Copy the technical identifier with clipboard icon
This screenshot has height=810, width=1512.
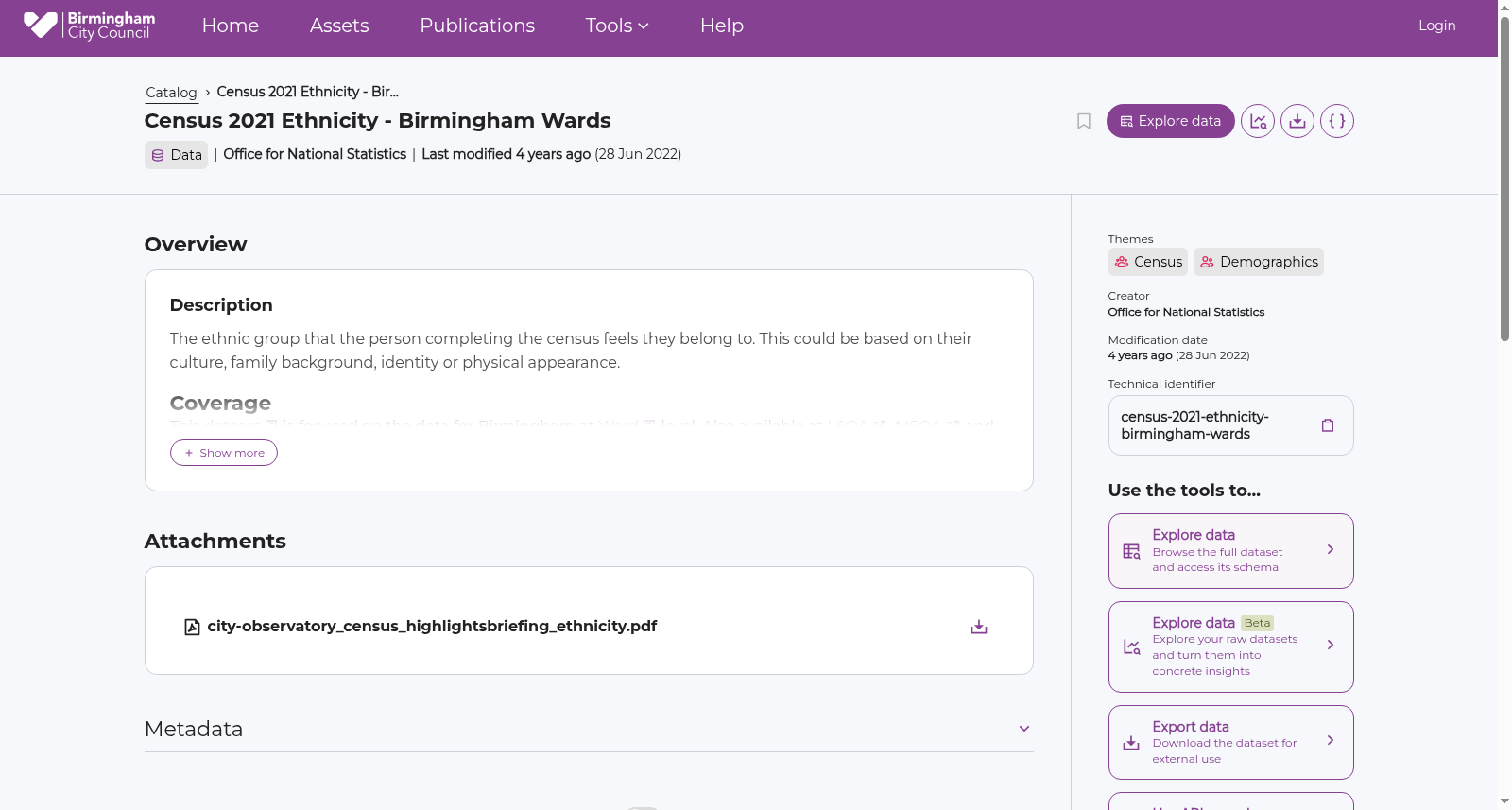[1328, 425]
